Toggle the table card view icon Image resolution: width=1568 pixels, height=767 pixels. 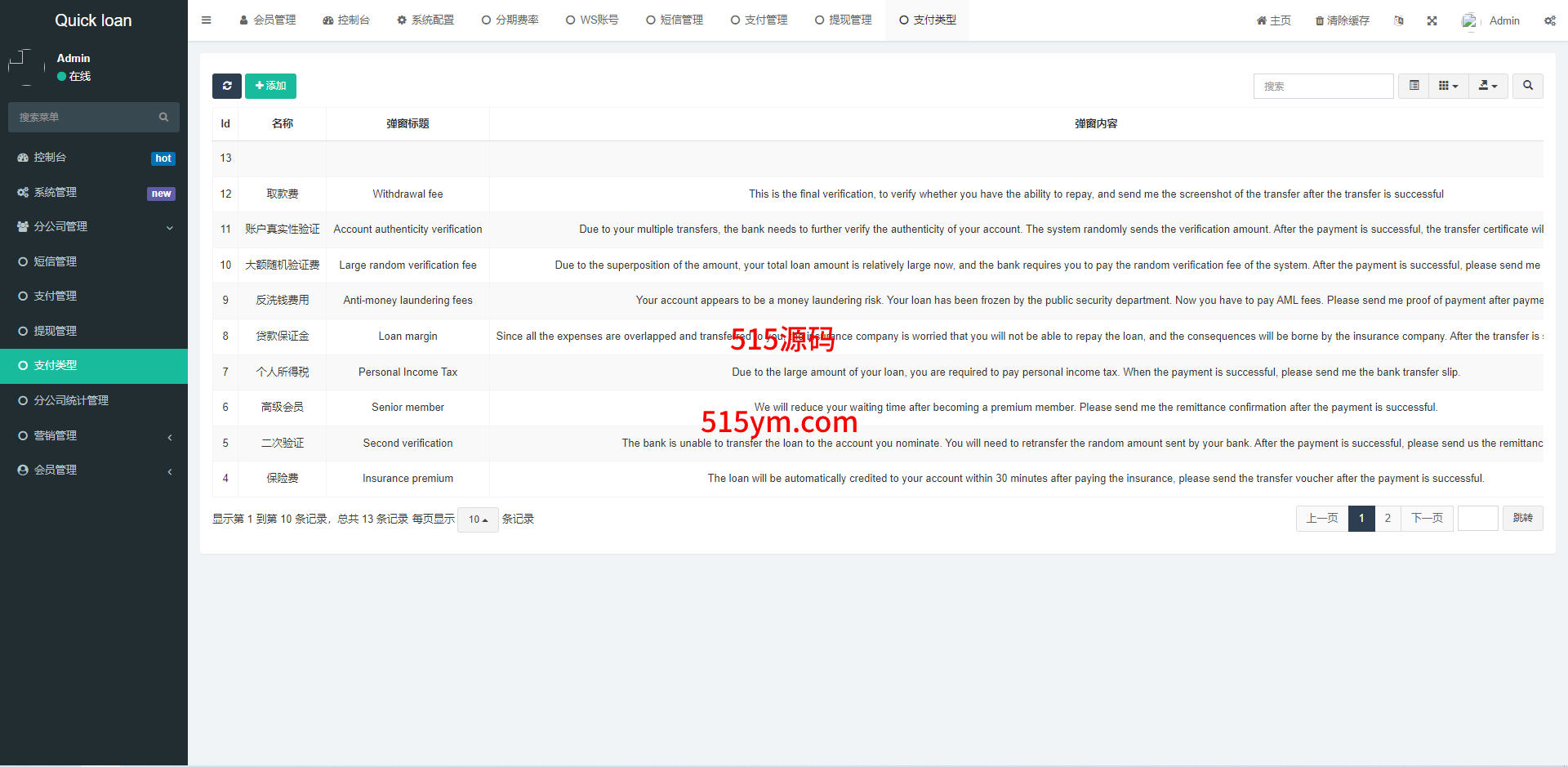coord(1414,86)
